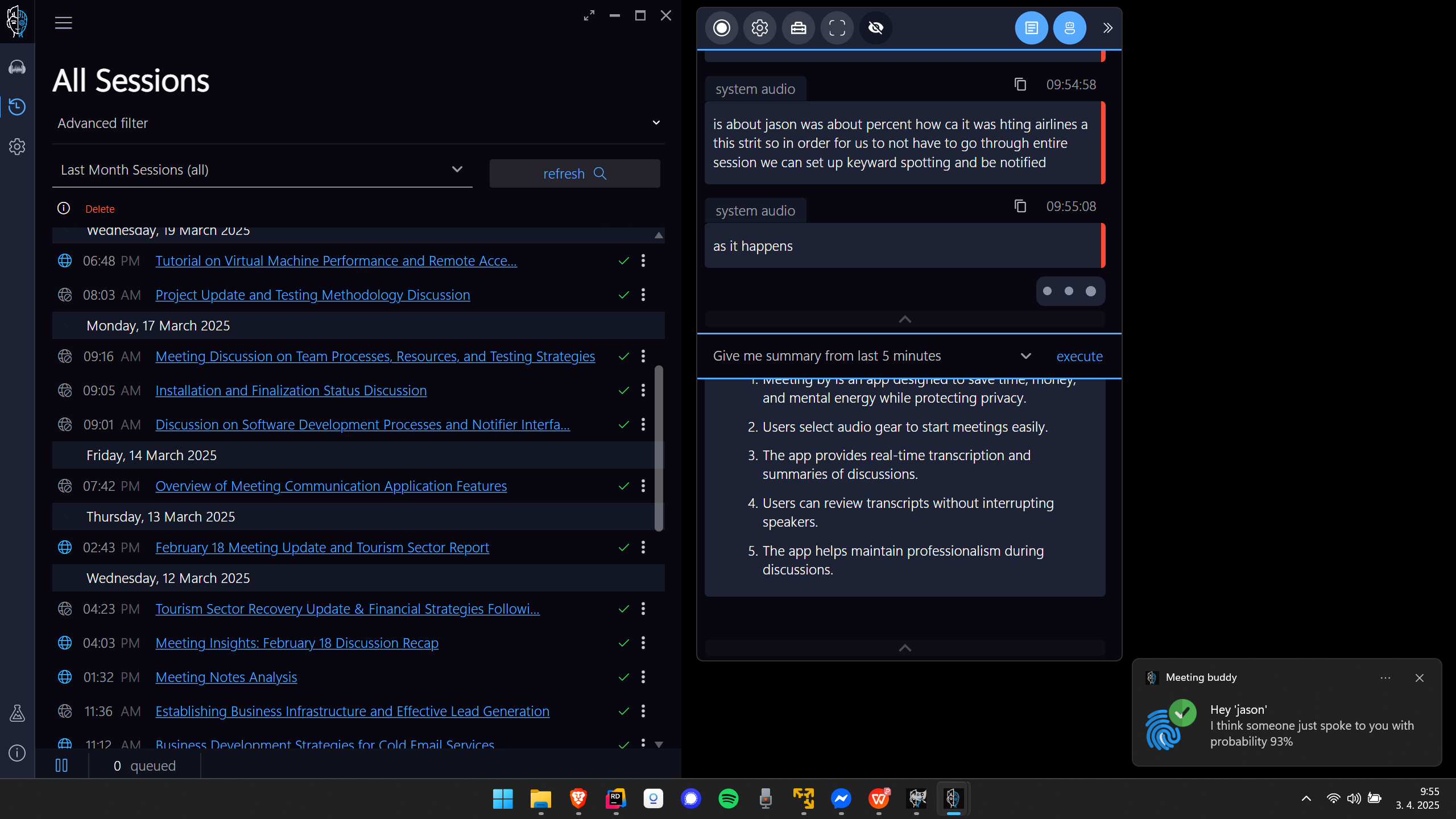Open the headset icon in sidebar
Screen dimensions: 1456x819
tap(17, 67)
